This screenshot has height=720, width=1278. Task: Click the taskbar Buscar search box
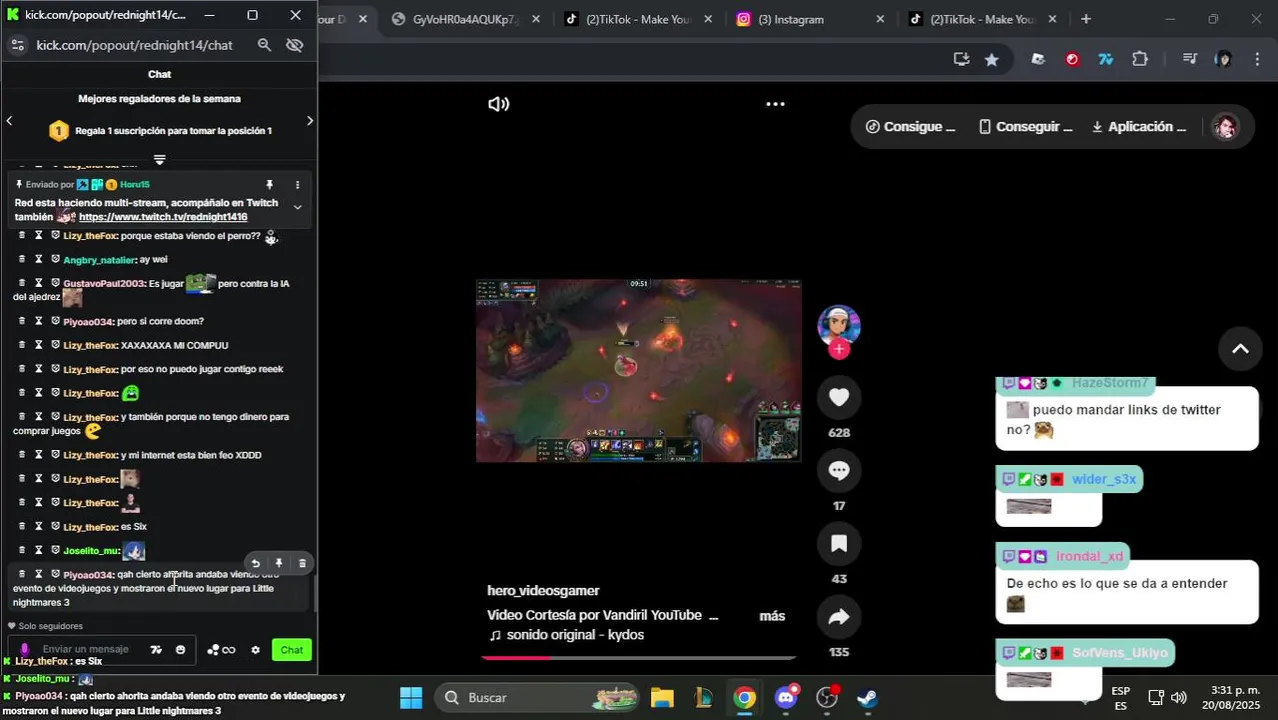(536, 697)
